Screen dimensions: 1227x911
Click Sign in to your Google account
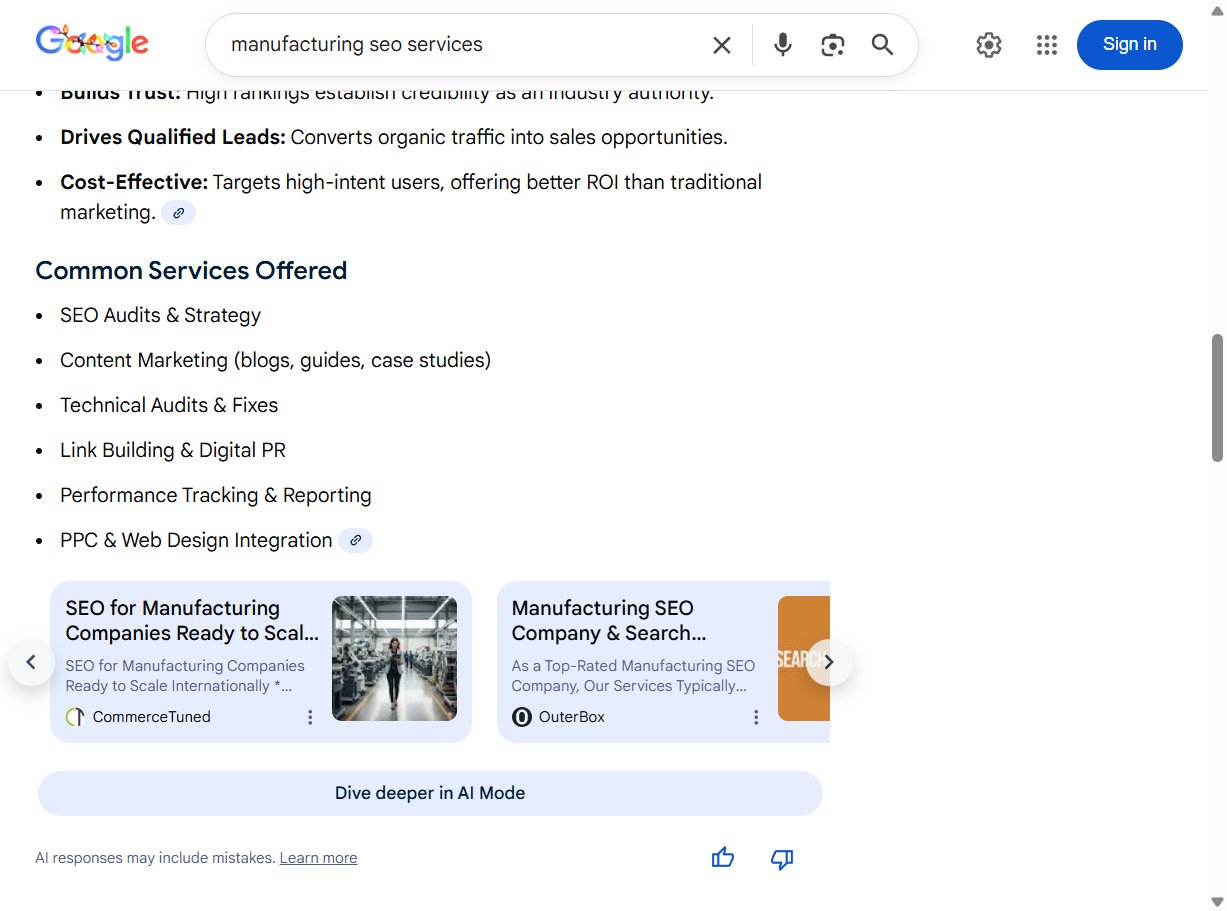[x=1129, y=44]
